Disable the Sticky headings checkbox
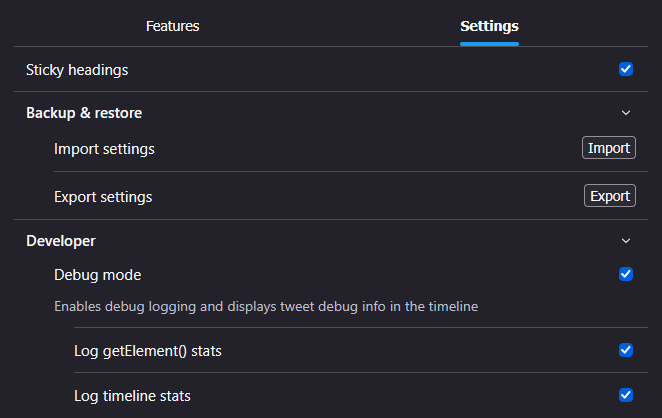Viewport: 662px width, 418px height. click(626, 69)
